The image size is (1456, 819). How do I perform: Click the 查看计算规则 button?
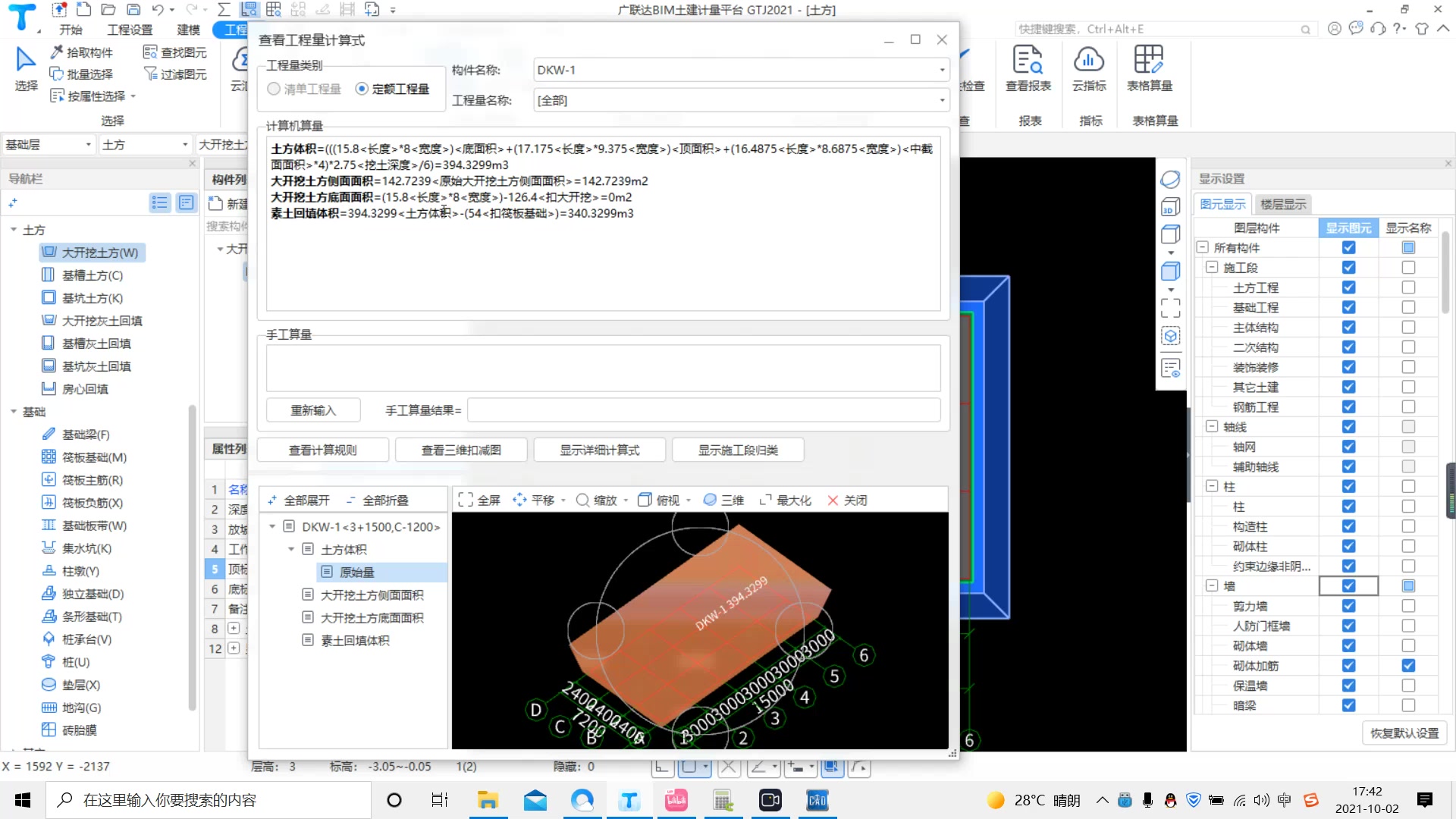point(322,449)
